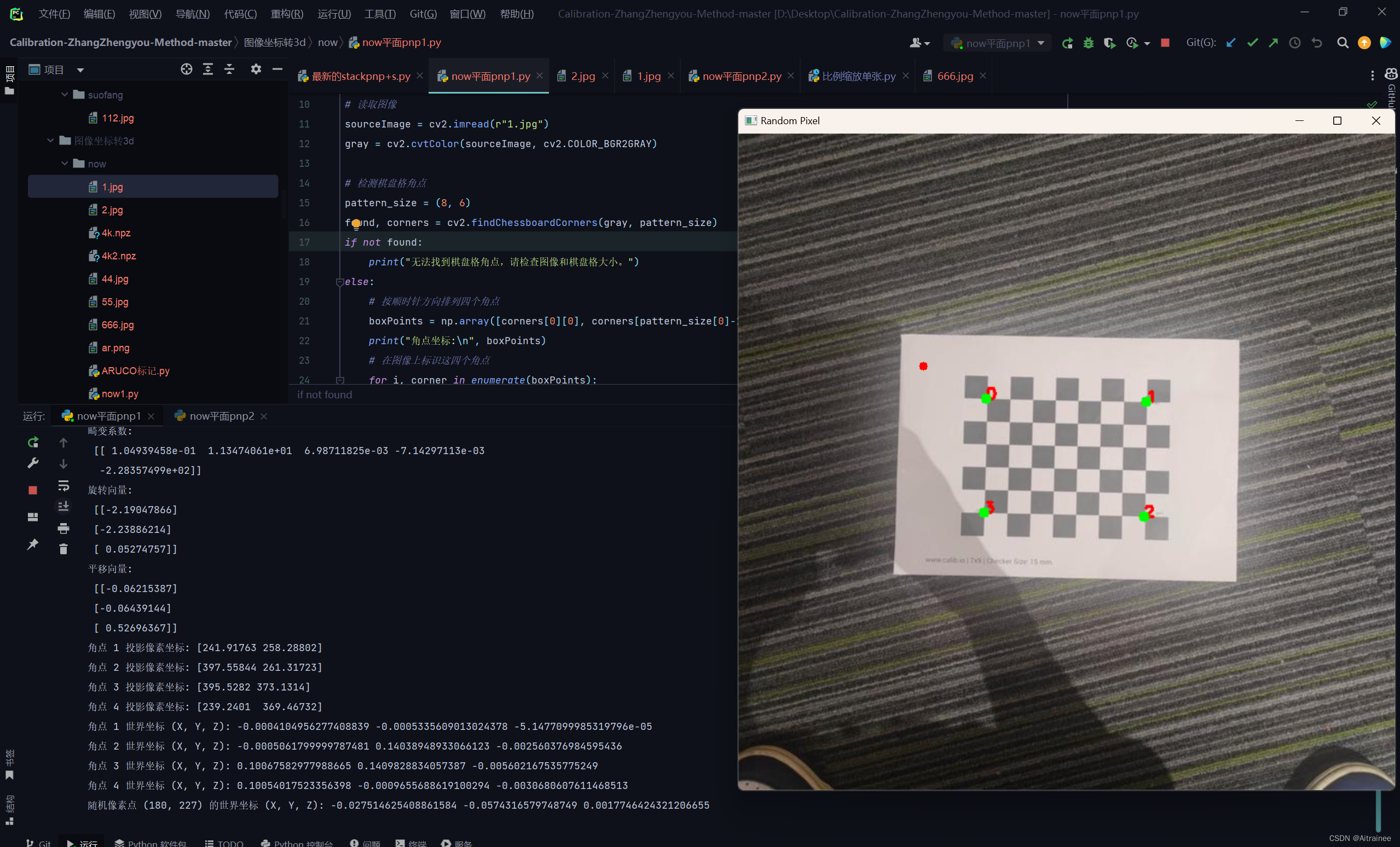Open the Git tool window button

pyautogui.click(x=38, y=843)
